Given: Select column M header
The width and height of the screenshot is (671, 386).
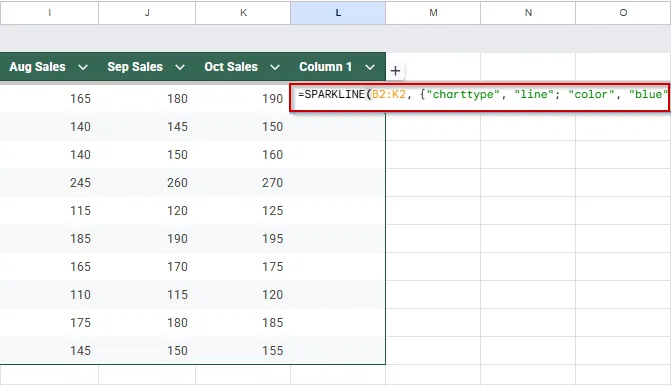Looking at the screenshot, I should coord(433,13).
